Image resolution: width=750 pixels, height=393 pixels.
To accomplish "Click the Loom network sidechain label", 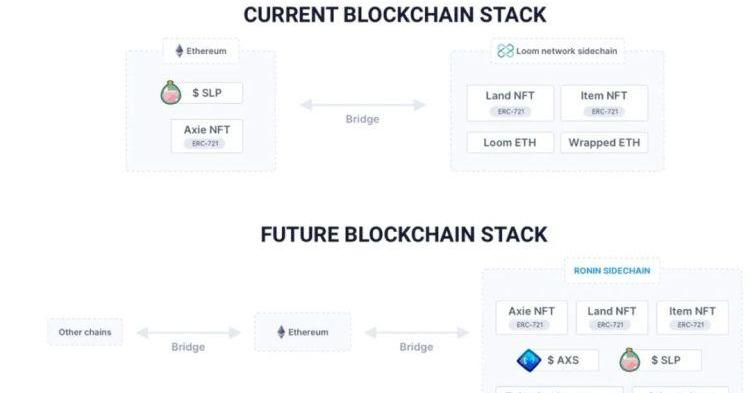I will 566,51.
